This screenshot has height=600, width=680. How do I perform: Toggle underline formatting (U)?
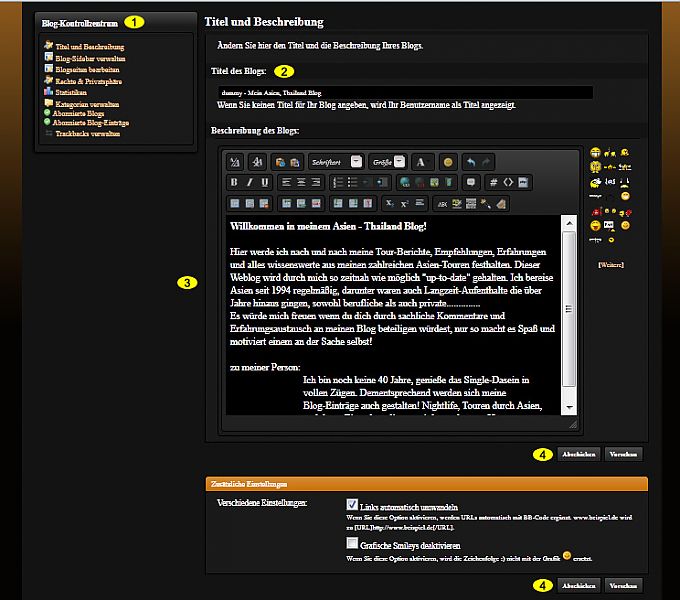point(264,183)
